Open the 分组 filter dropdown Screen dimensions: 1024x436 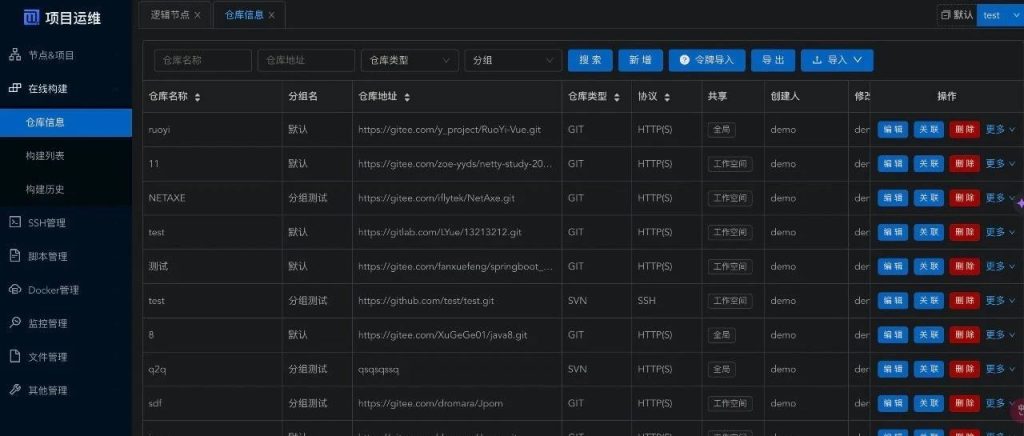tap(512, 60)
